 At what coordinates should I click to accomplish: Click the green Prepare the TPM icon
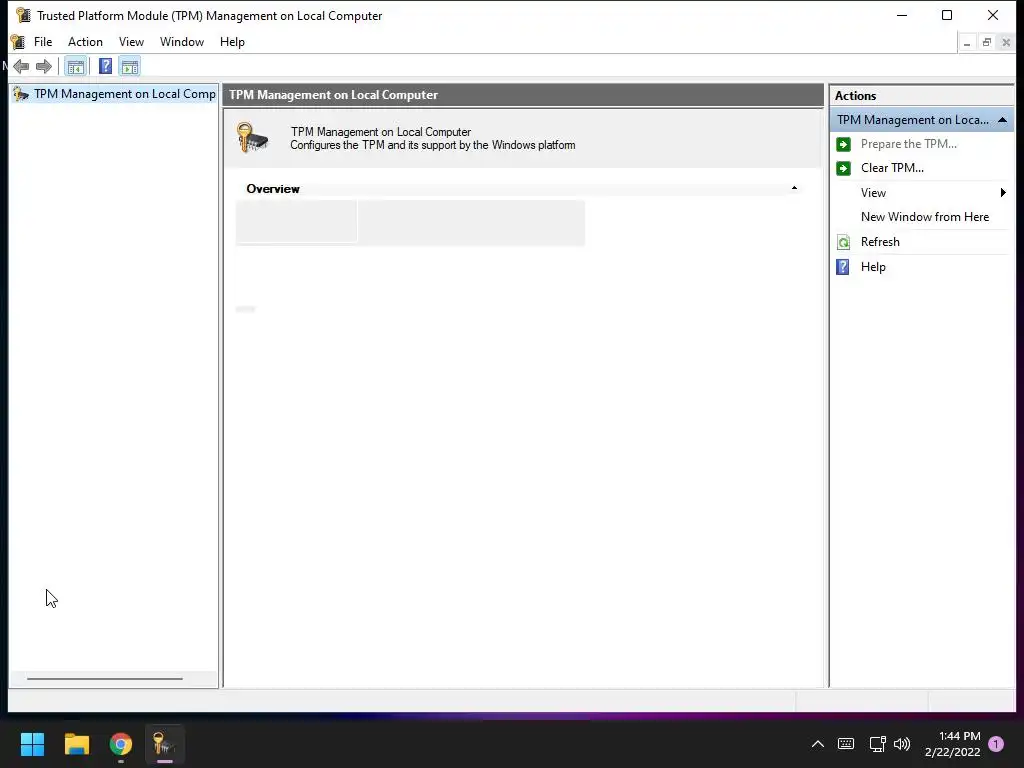(844, 144)
